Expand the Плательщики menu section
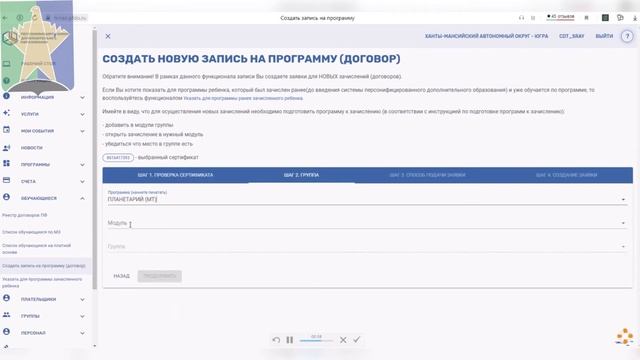Screen dimensions: 640x360 click(x=82, y=300)
